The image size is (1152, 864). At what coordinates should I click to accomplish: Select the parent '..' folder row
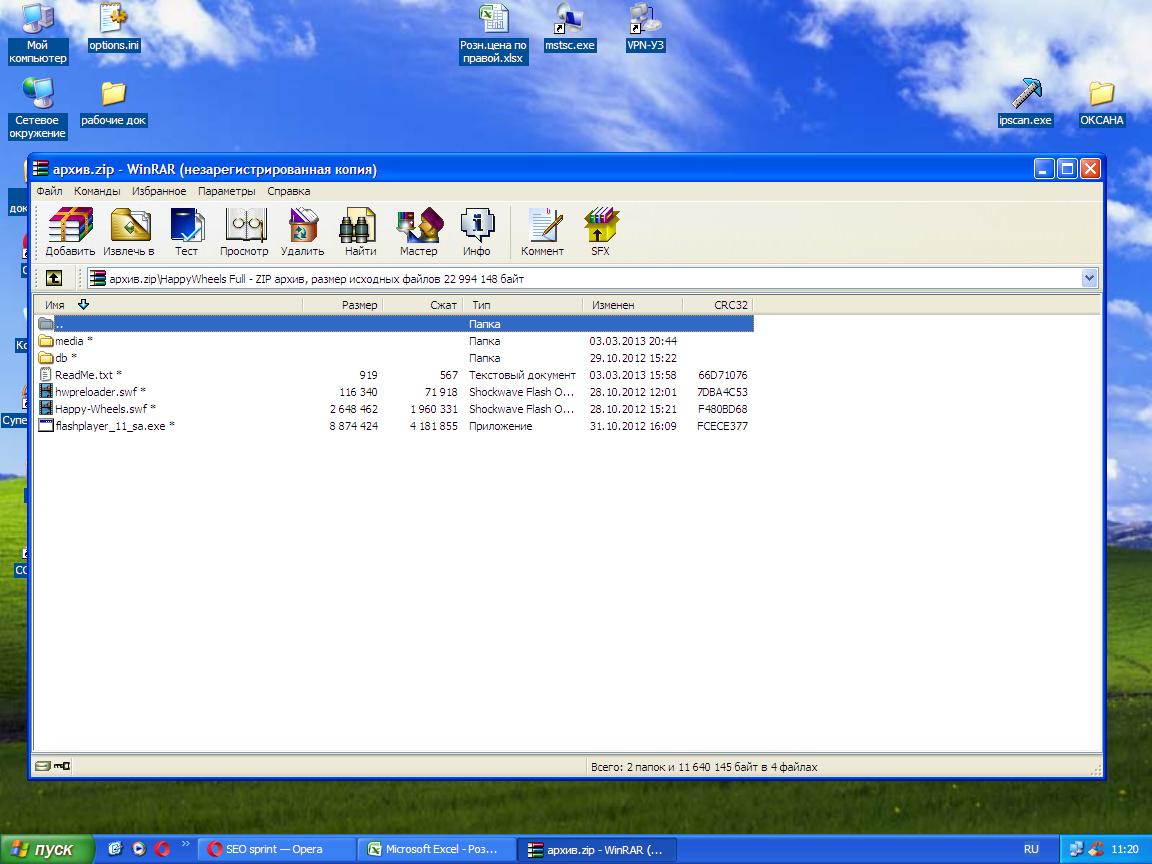tap(395, 323)
